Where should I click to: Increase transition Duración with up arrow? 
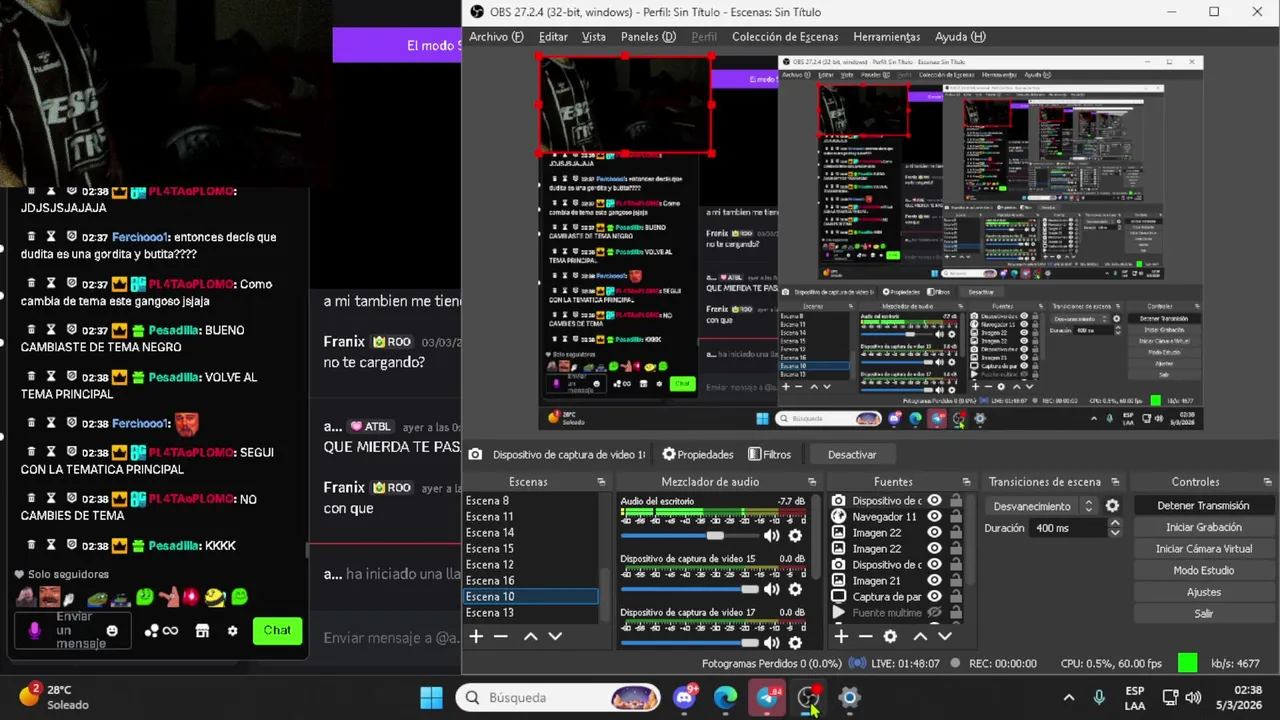click(1115, 523)
